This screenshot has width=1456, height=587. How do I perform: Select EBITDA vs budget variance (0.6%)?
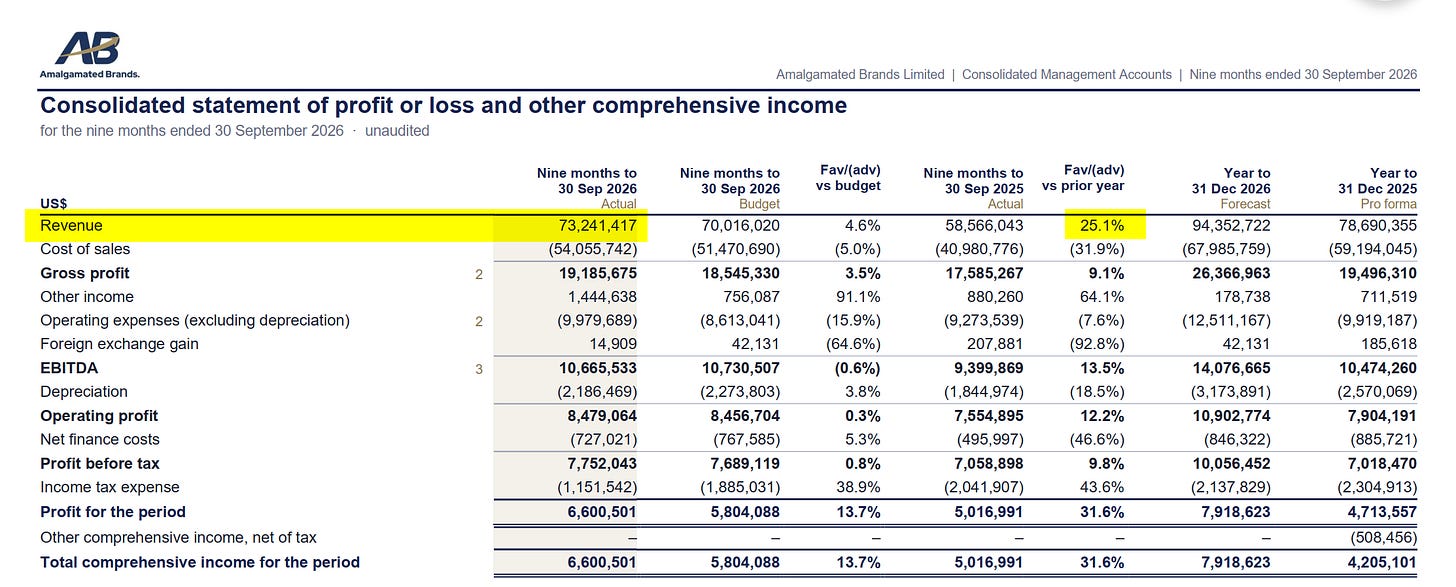pyautogui.click(x=857, y=368)
